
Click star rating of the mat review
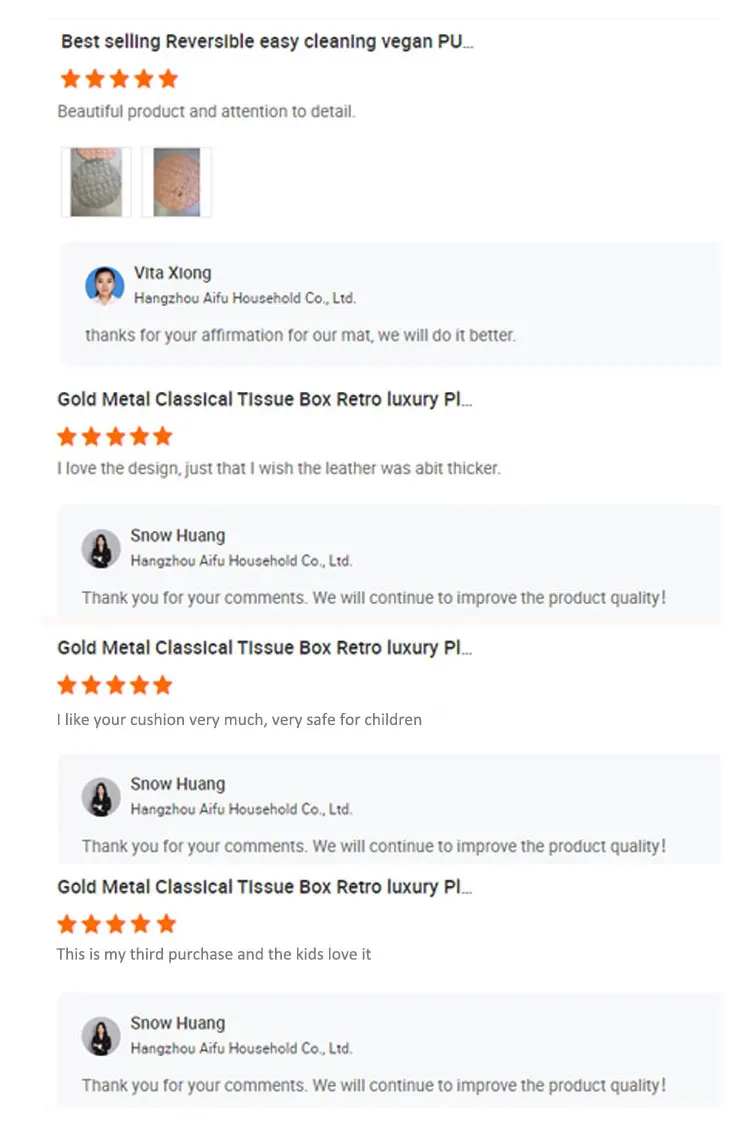tap(119, 78)
